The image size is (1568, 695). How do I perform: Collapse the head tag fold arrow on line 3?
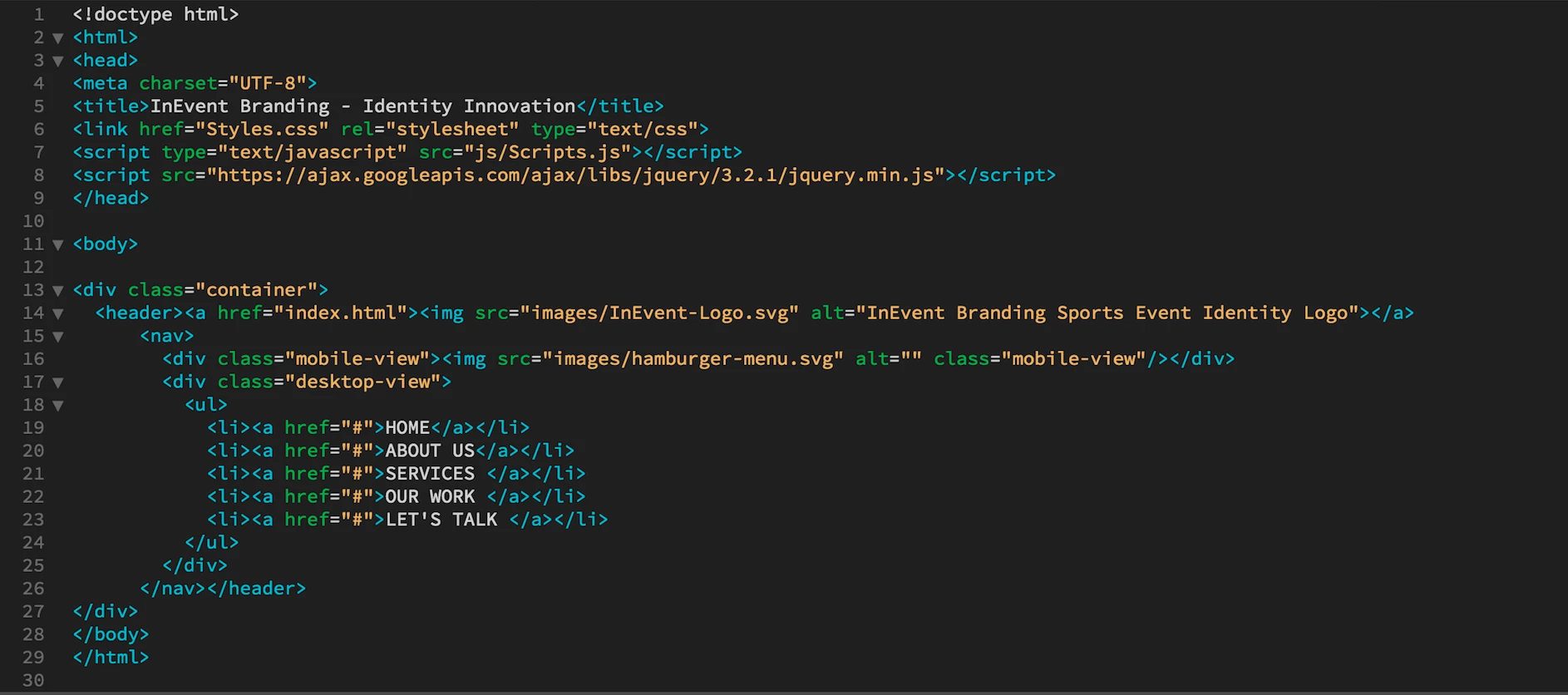point(58,61)
